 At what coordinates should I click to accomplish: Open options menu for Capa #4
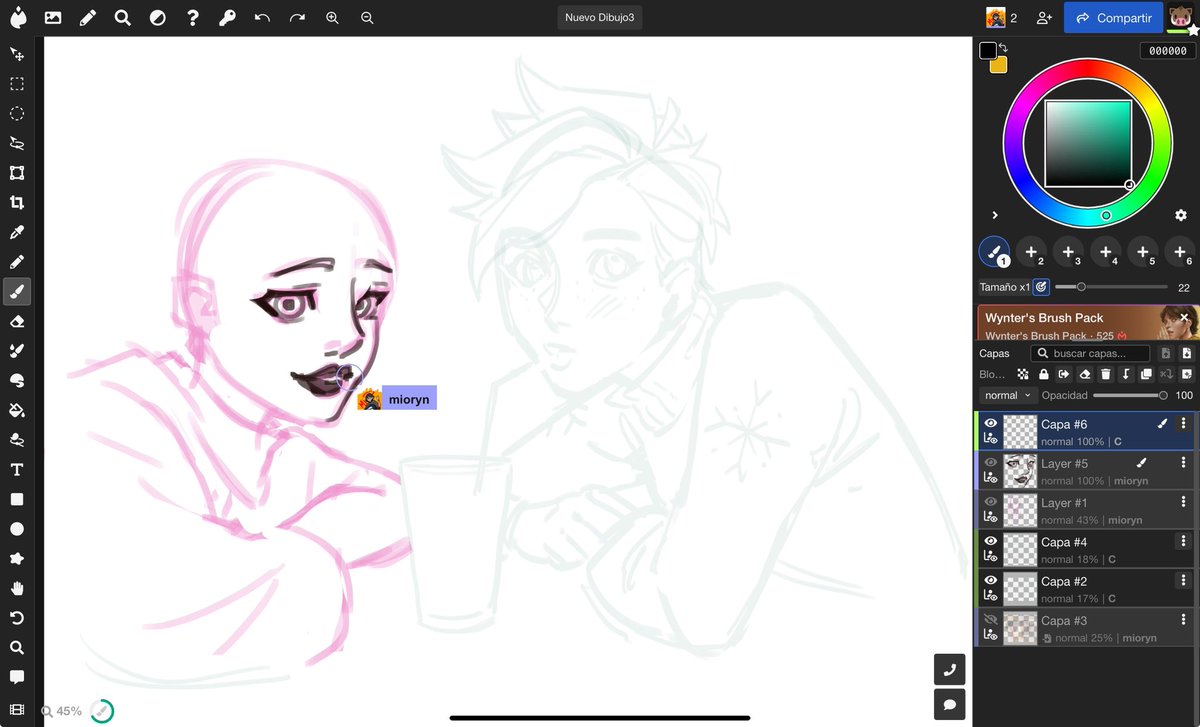(x=1183, y=541)
